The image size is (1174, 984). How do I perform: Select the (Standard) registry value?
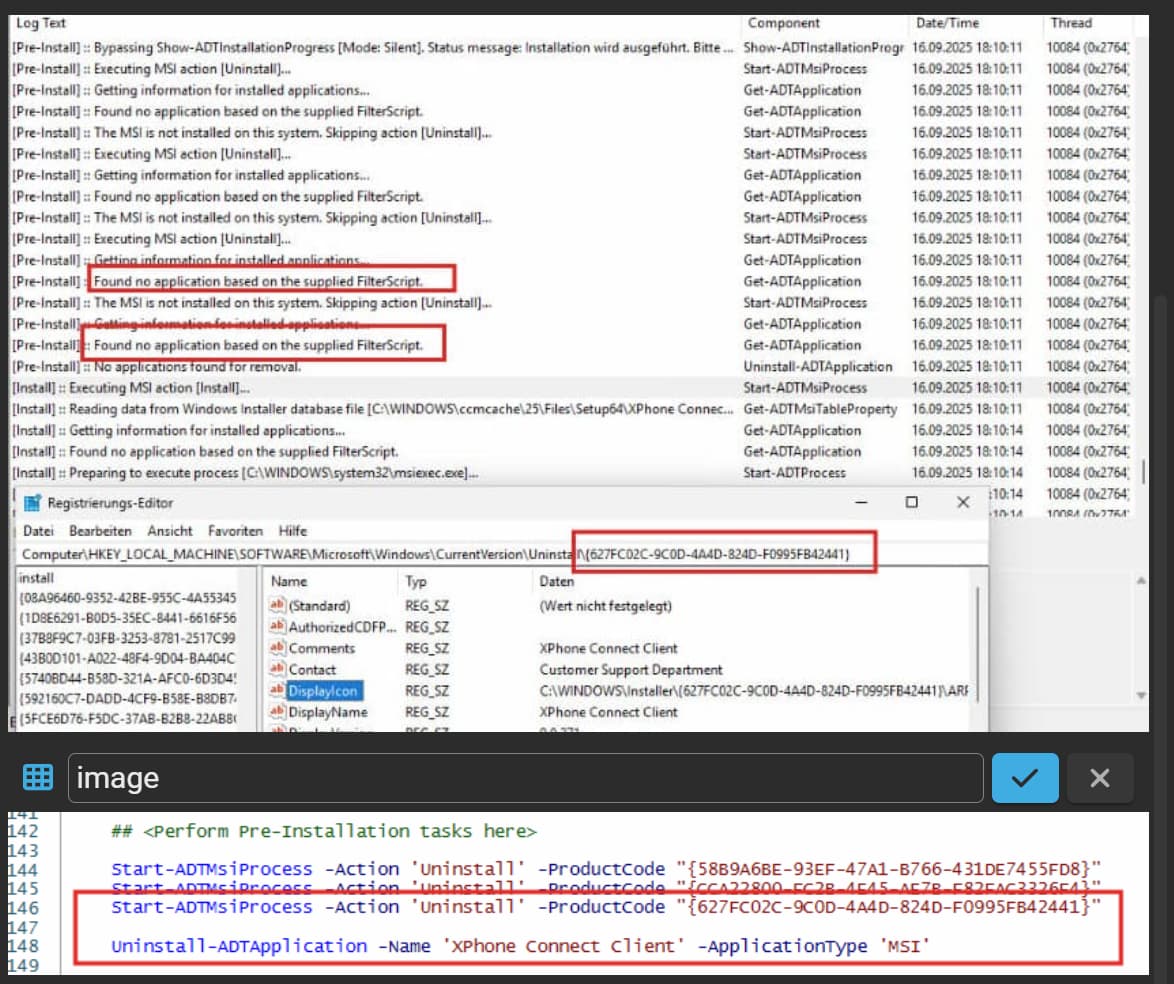coord(320,606)
